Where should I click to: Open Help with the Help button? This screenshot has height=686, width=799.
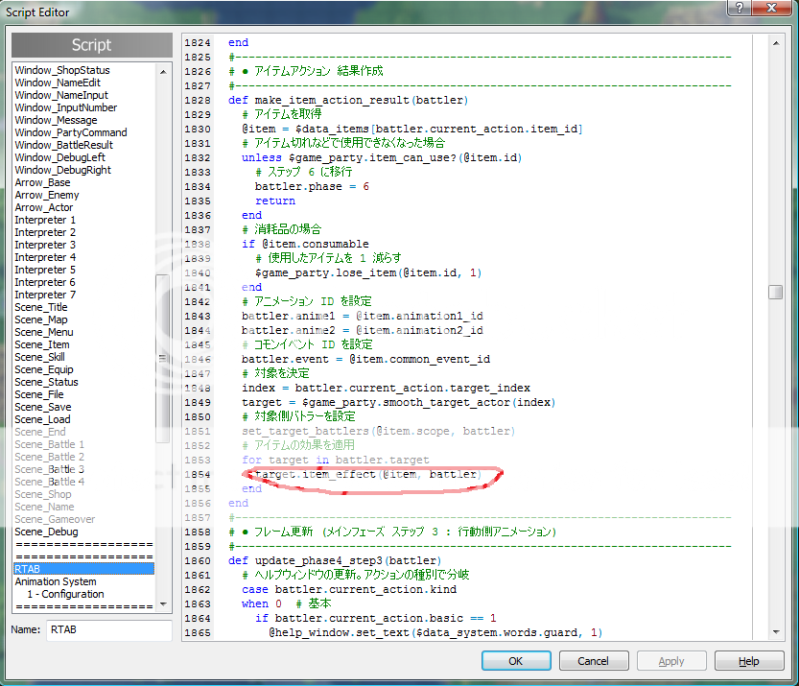pos(749,661)
